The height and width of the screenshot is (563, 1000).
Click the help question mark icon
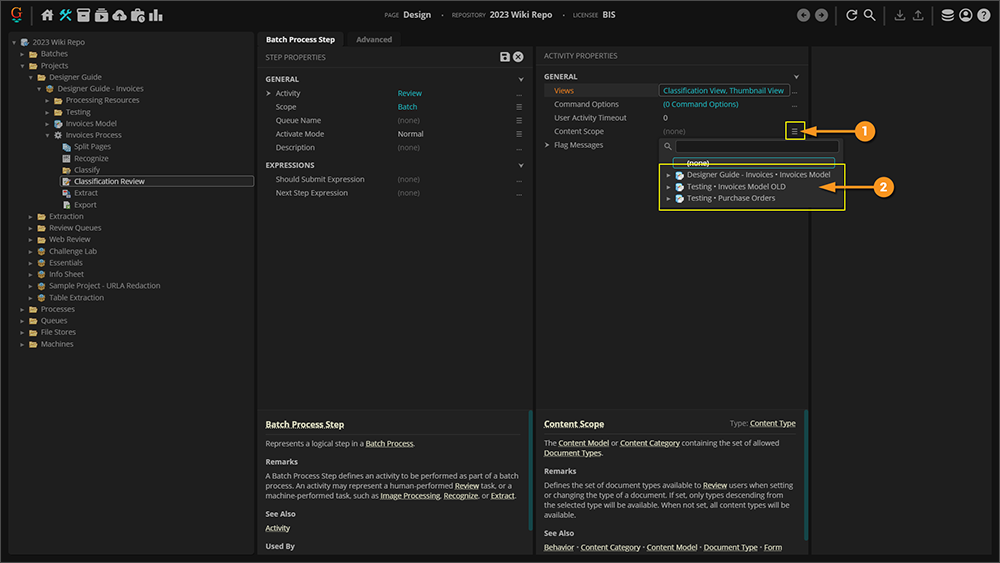[x=983, y=15]
